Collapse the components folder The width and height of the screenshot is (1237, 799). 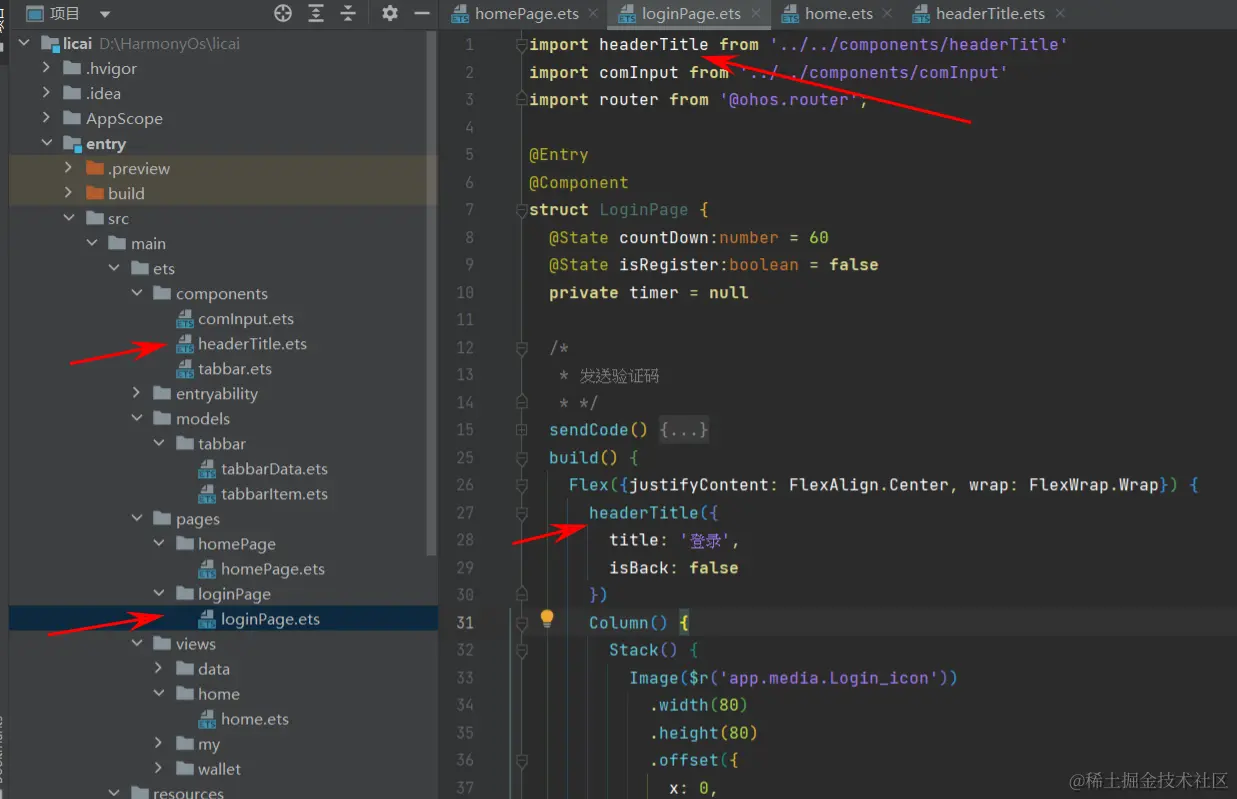point(137,294)
